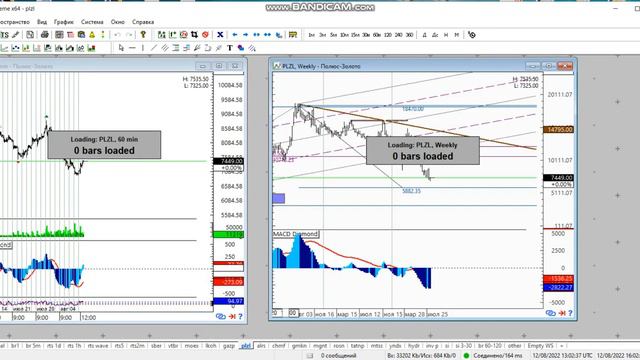The image size is (640, 360).
Task: Switch chart to daily Д timeframe
Action: click(x=424, y=35)
